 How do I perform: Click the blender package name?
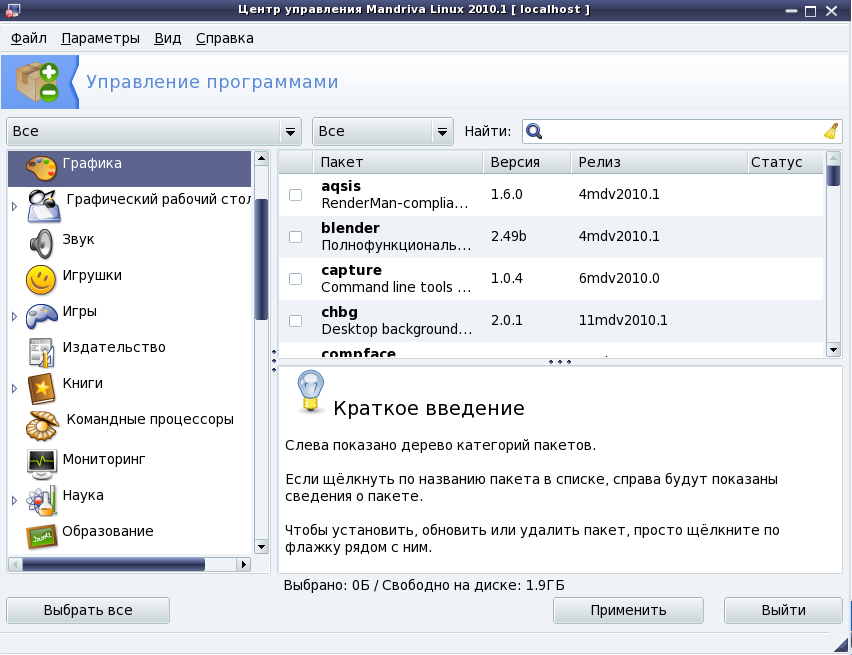click(x=350, y=228)
